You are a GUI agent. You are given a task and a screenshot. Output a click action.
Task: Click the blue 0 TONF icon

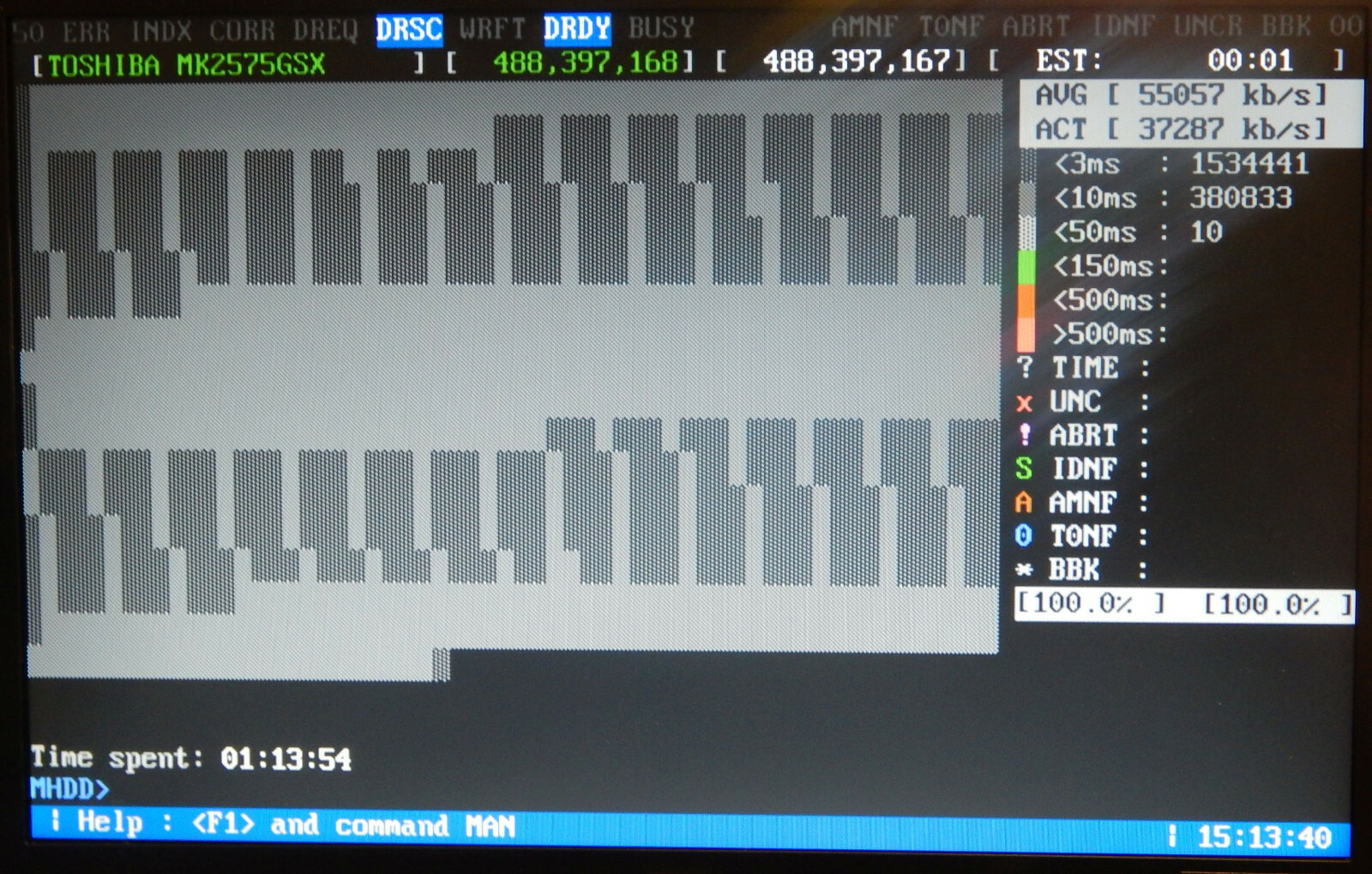(x=1023, y=535)
